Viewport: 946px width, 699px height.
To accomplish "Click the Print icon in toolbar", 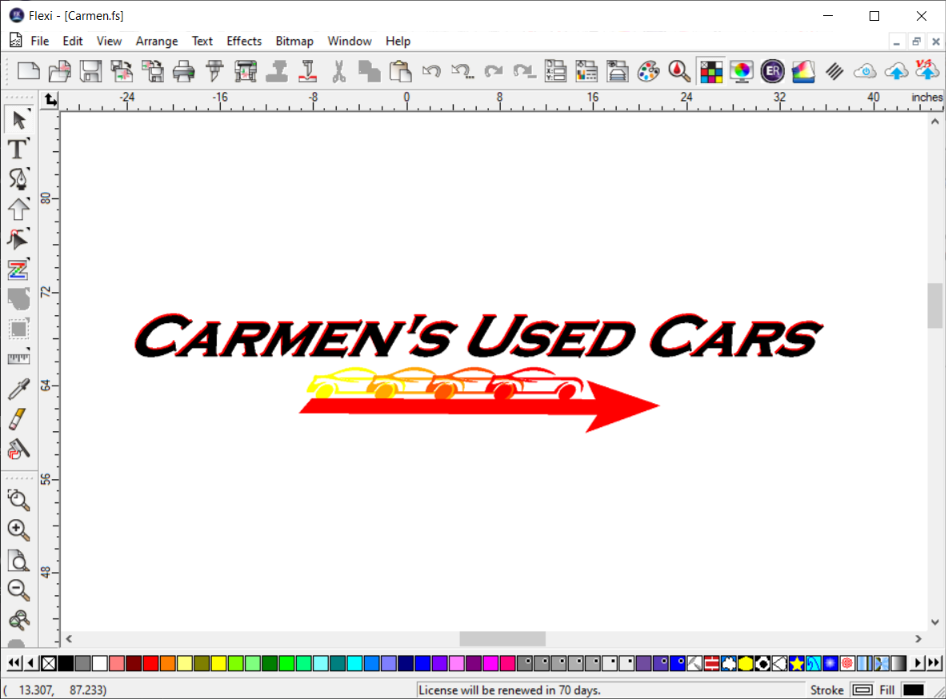I will 183,71.
